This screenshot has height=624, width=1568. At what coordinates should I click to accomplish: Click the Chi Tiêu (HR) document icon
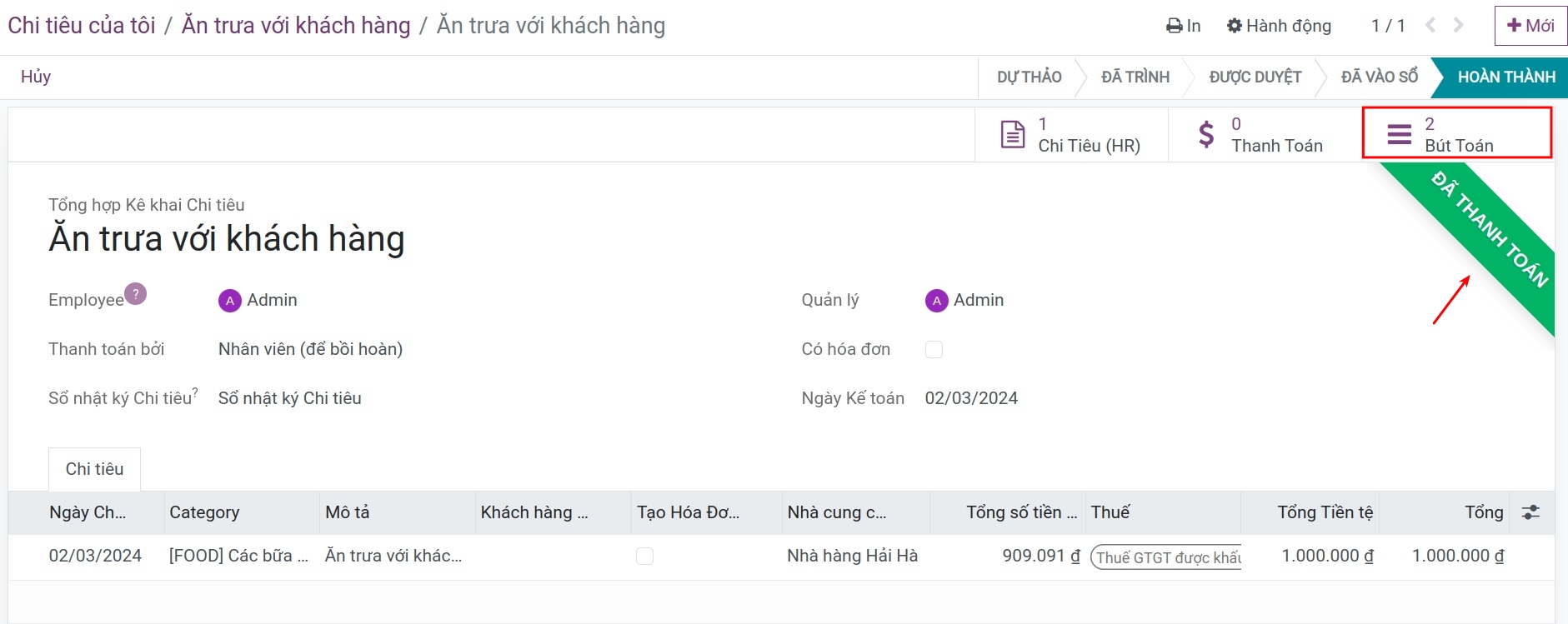[x=1012, y=134]
